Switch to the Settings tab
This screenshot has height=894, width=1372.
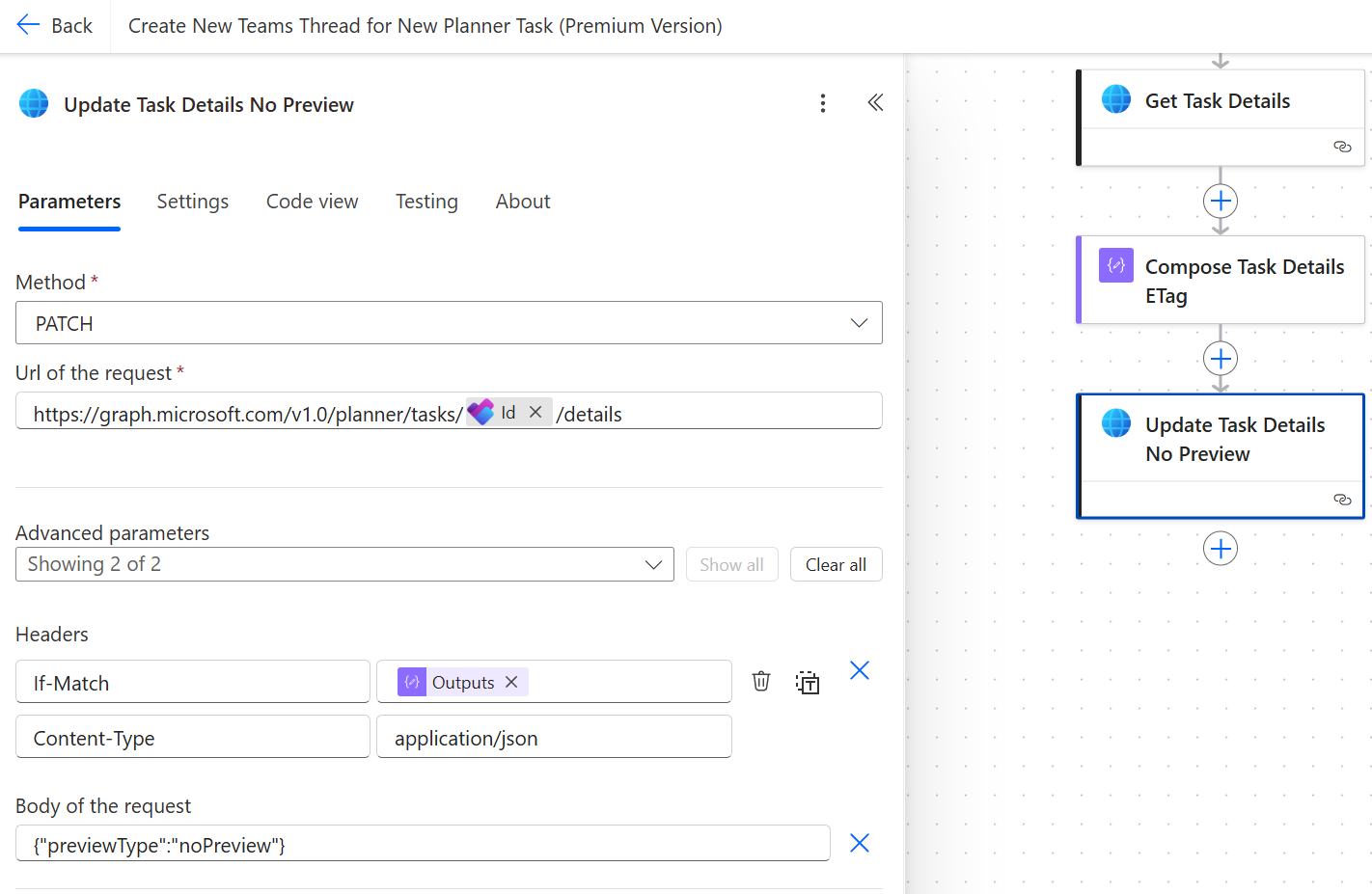click(193, 202)
